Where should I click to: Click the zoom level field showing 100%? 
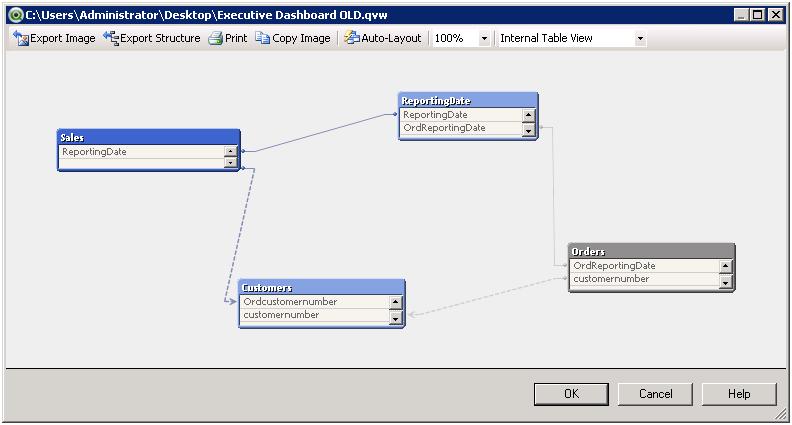455,38
